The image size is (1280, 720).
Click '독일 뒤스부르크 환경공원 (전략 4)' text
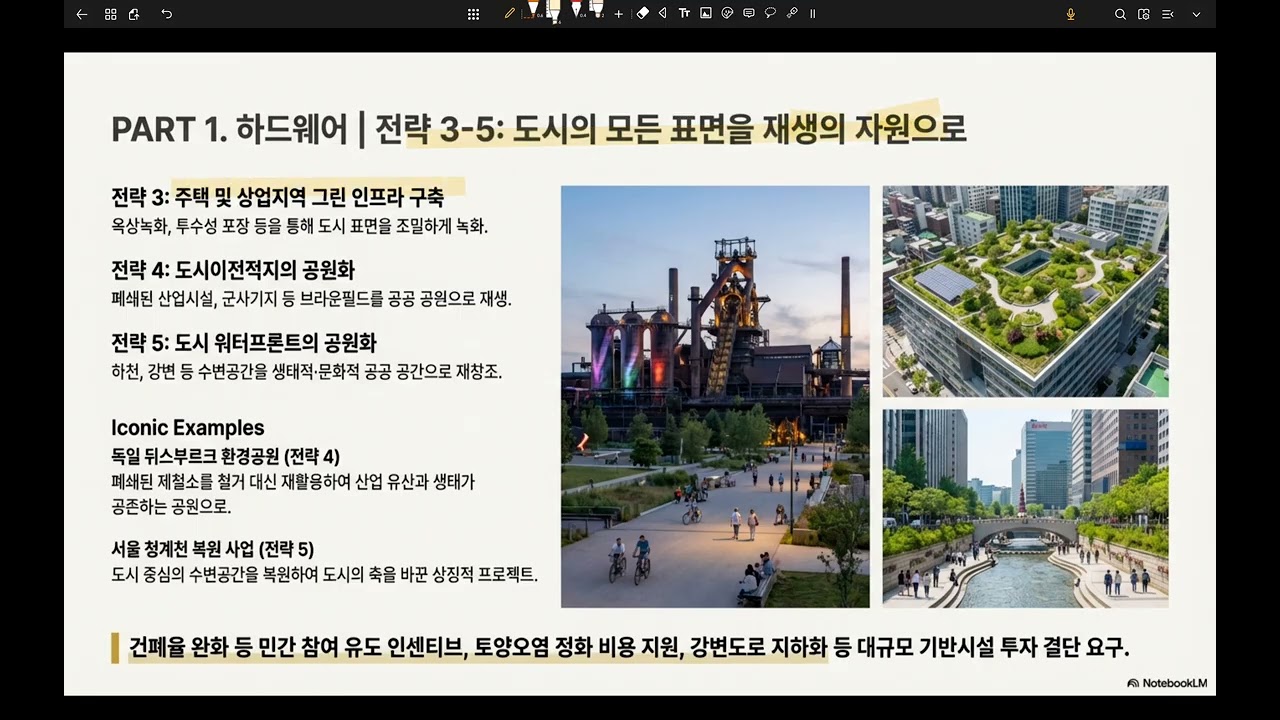coord(226,457)
